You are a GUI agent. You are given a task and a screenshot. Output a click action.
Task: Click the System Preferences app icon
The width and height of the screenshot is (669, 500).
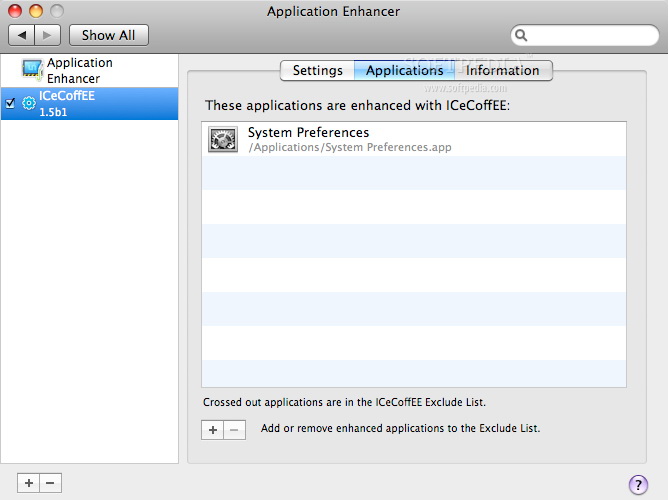point(223,139)
